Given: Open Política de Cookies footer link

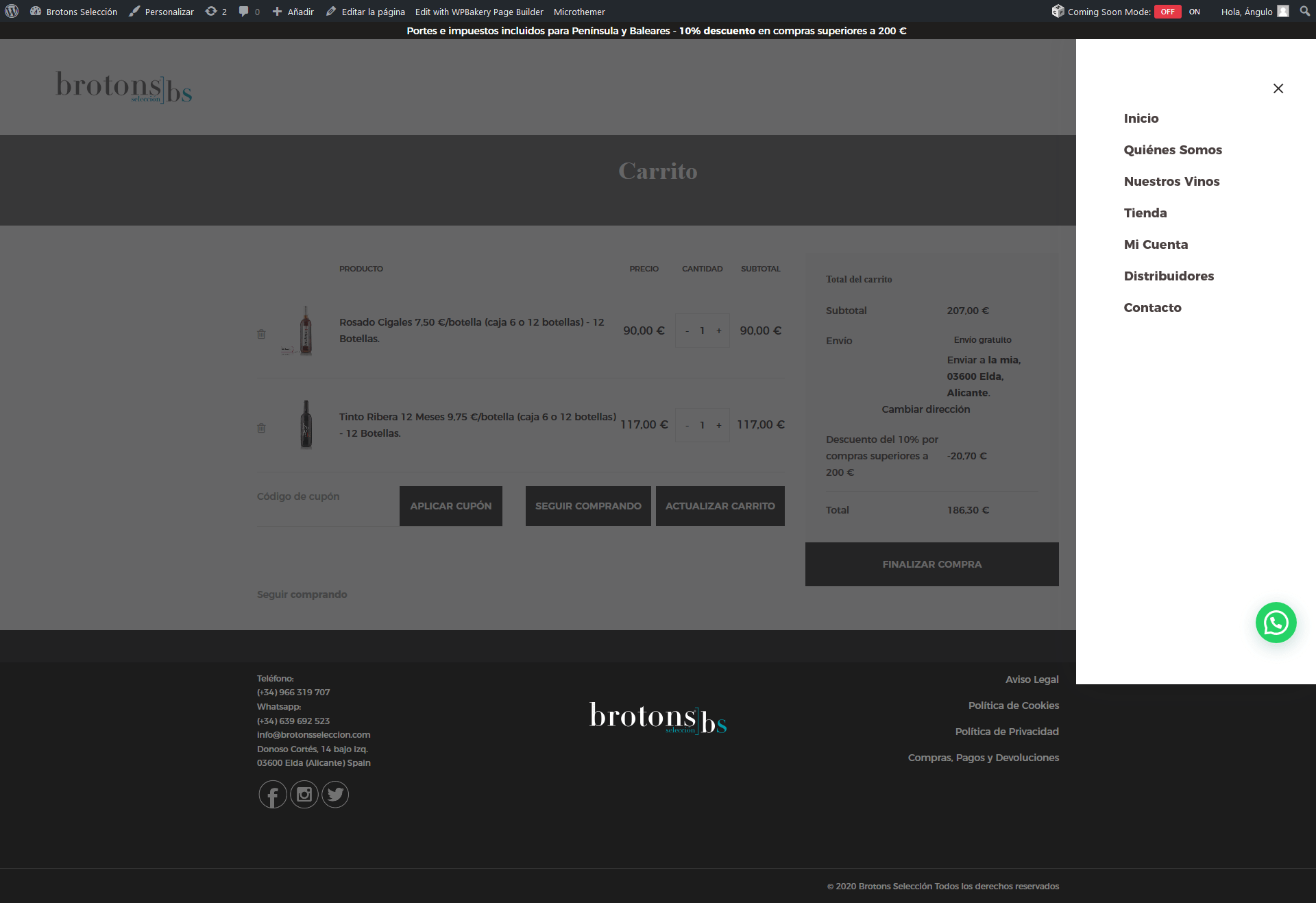Looking at the screenshot, I should [1013, 706].
